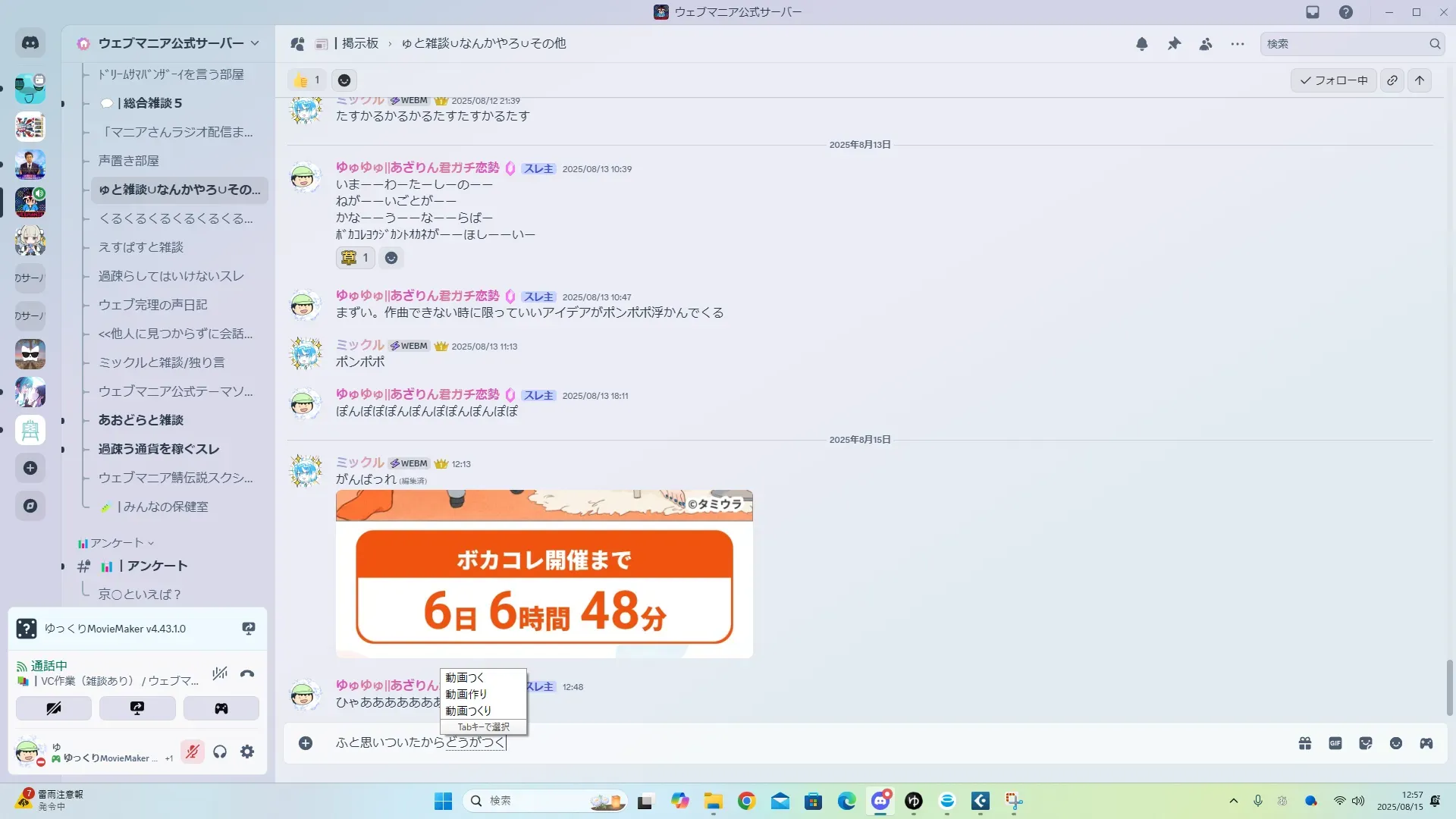Click the フォロー中 follow button
1456x819 pixels.
point(1334,80)
